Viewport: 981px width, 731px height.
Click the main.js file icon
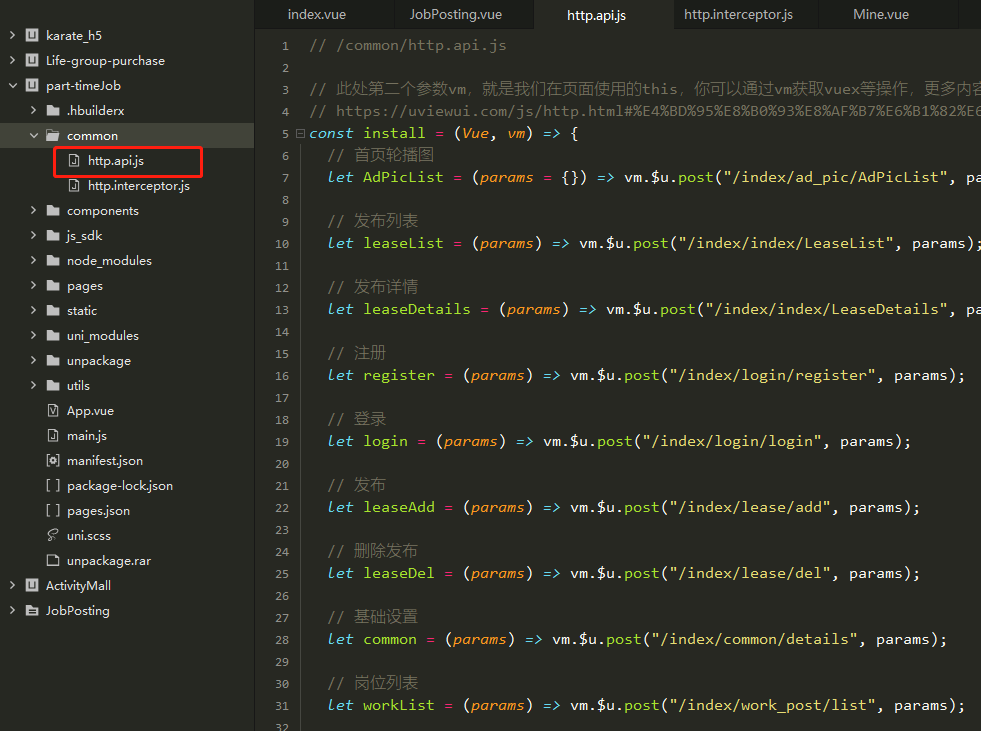point(53,436)
